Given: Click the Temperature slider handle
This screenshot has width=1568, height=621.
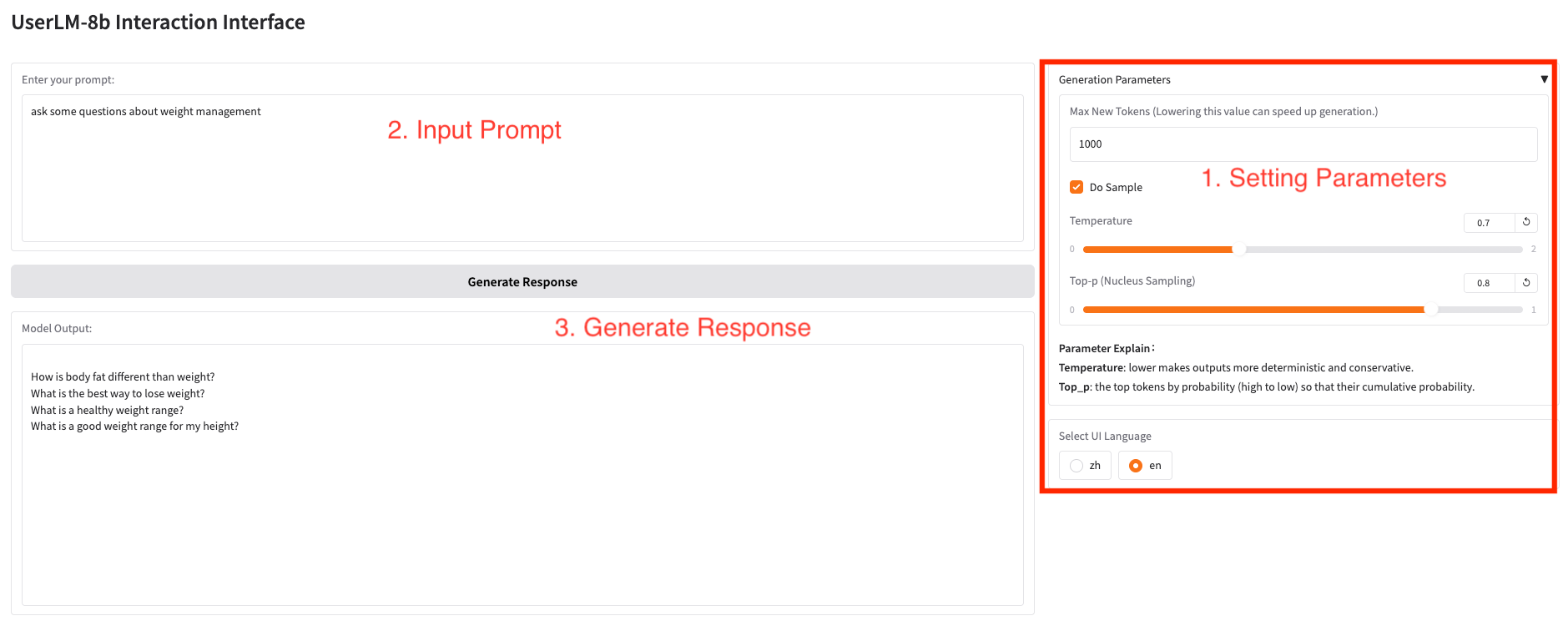Looking at the screenshot, I should tap(1239, 250).
